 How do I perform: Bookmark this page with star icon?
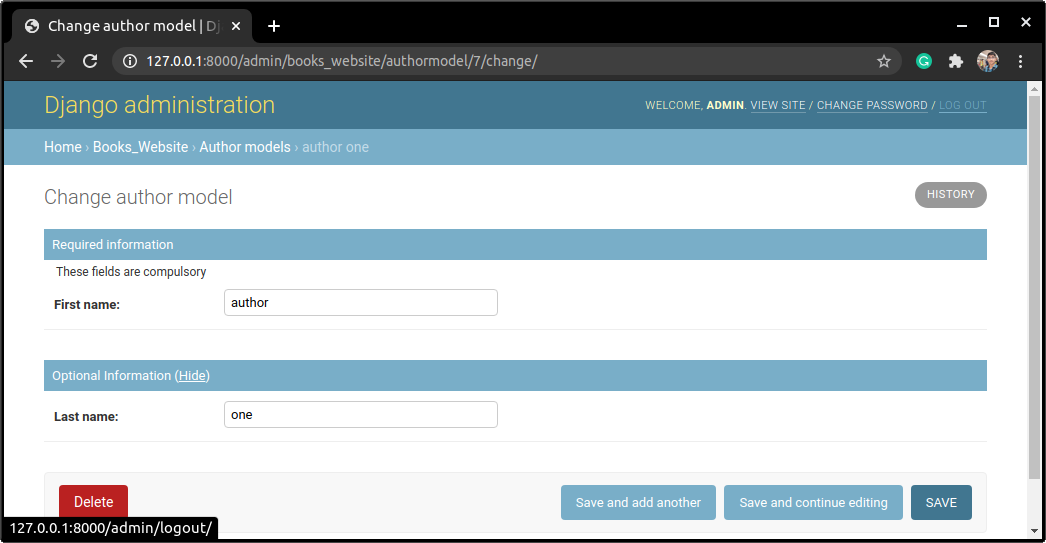884,61
